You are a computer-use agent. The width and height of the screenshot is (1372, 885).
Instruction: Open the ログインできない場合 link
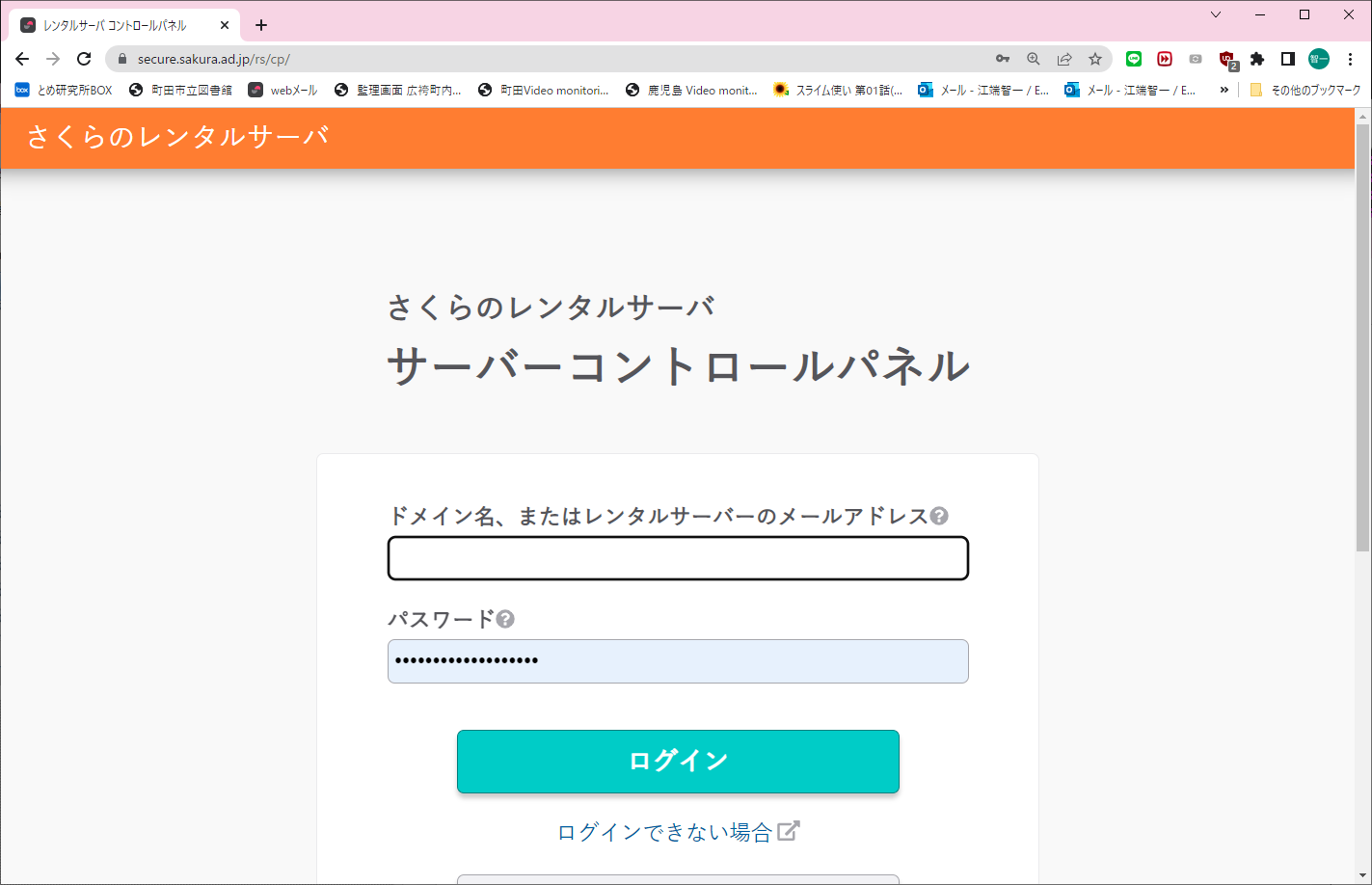pyautogui.click(x=665, y=832)
